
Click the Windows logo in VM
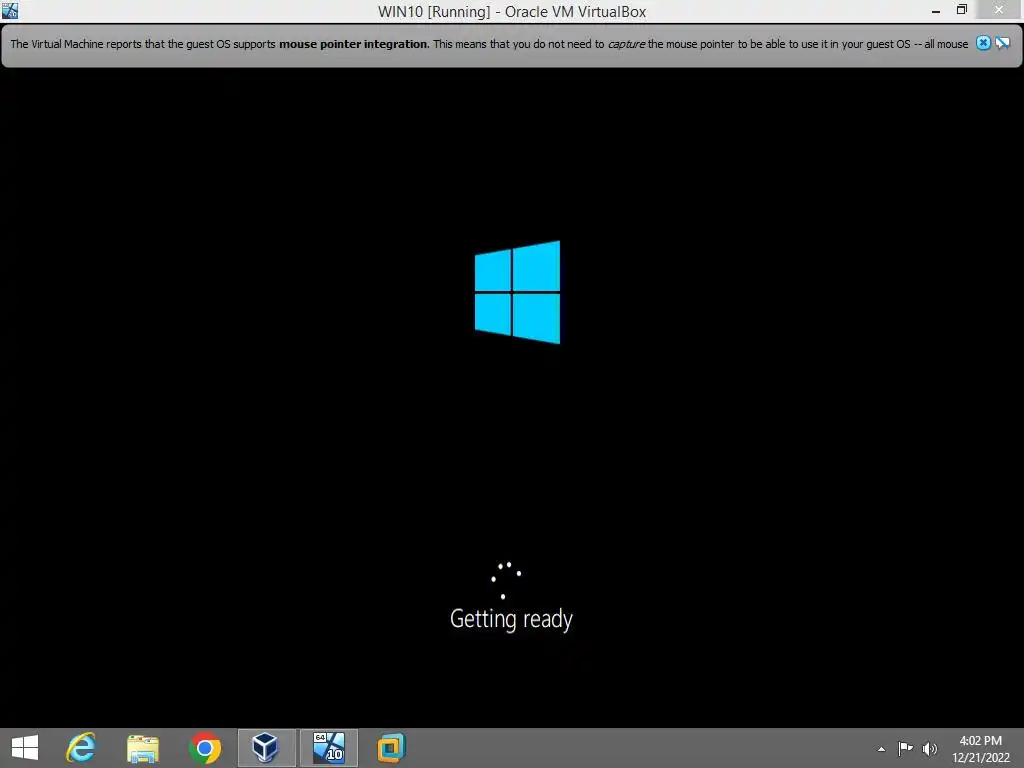coord(517,292)
